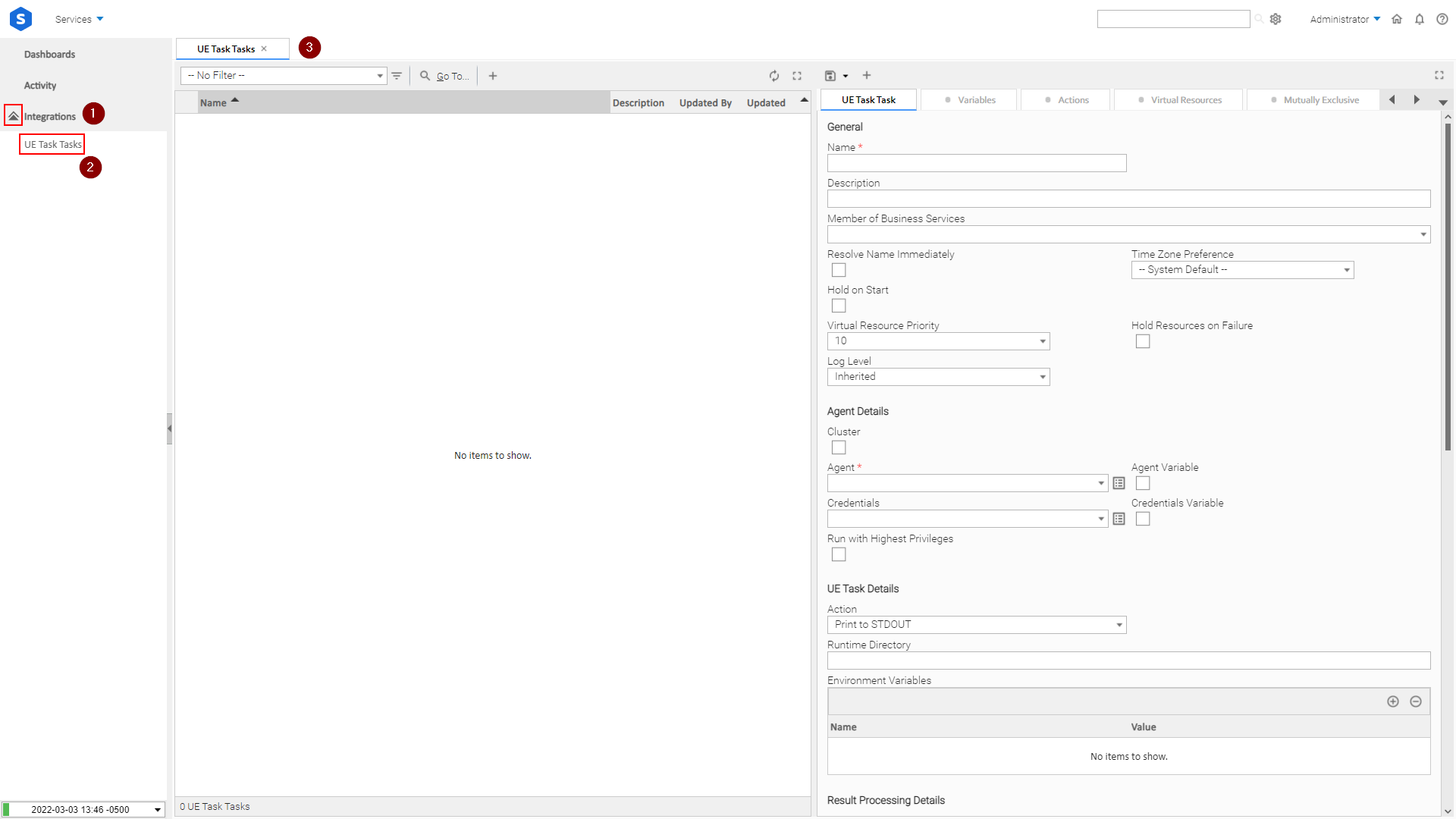Remove environment variable row icon
1456x819 pixels.
[1416, 701]
